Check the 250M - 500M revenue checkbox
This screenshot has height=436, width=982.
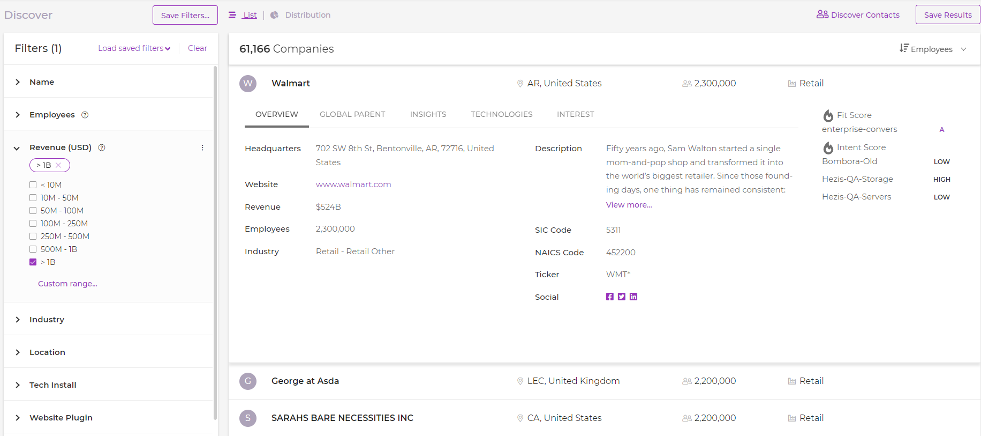(x=33, y=236)
